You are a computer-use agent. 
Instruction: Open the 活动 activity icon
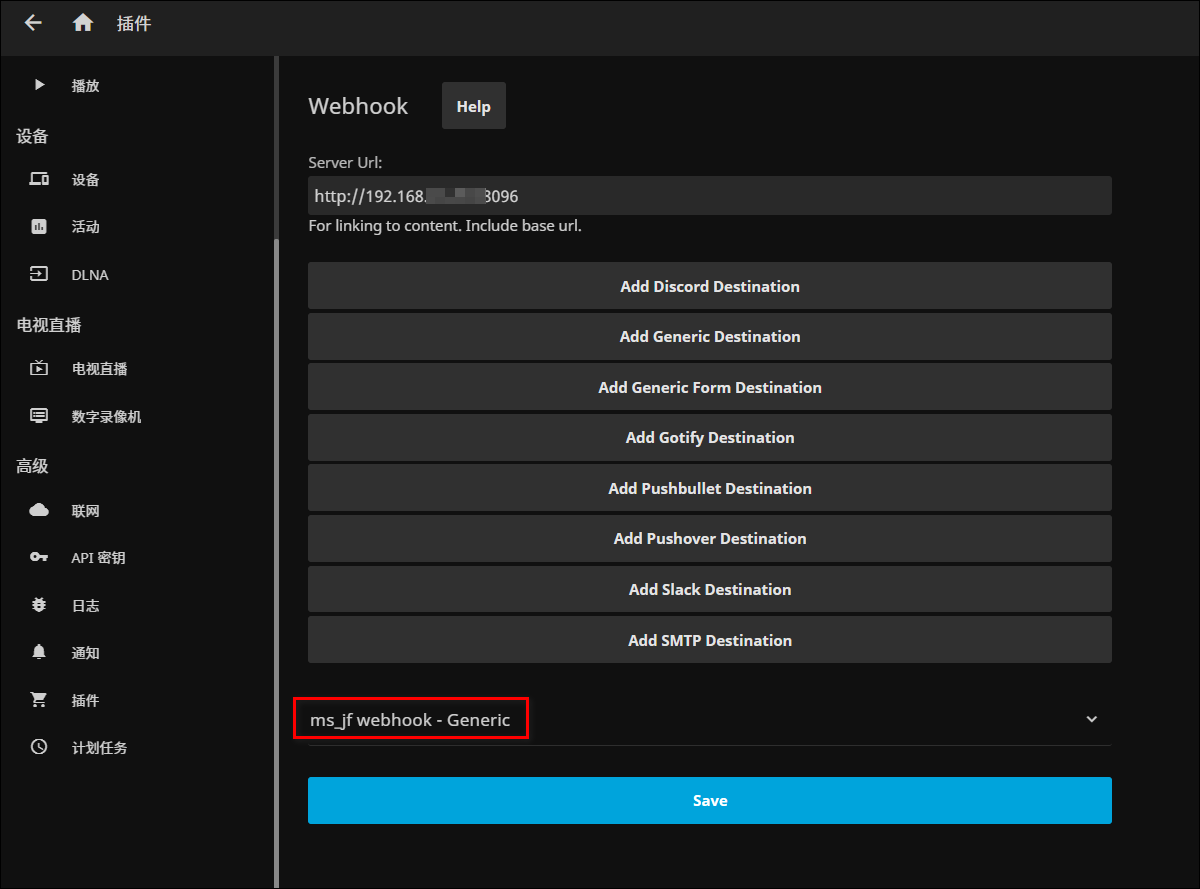pyautogui.click(x=39, y=227)
